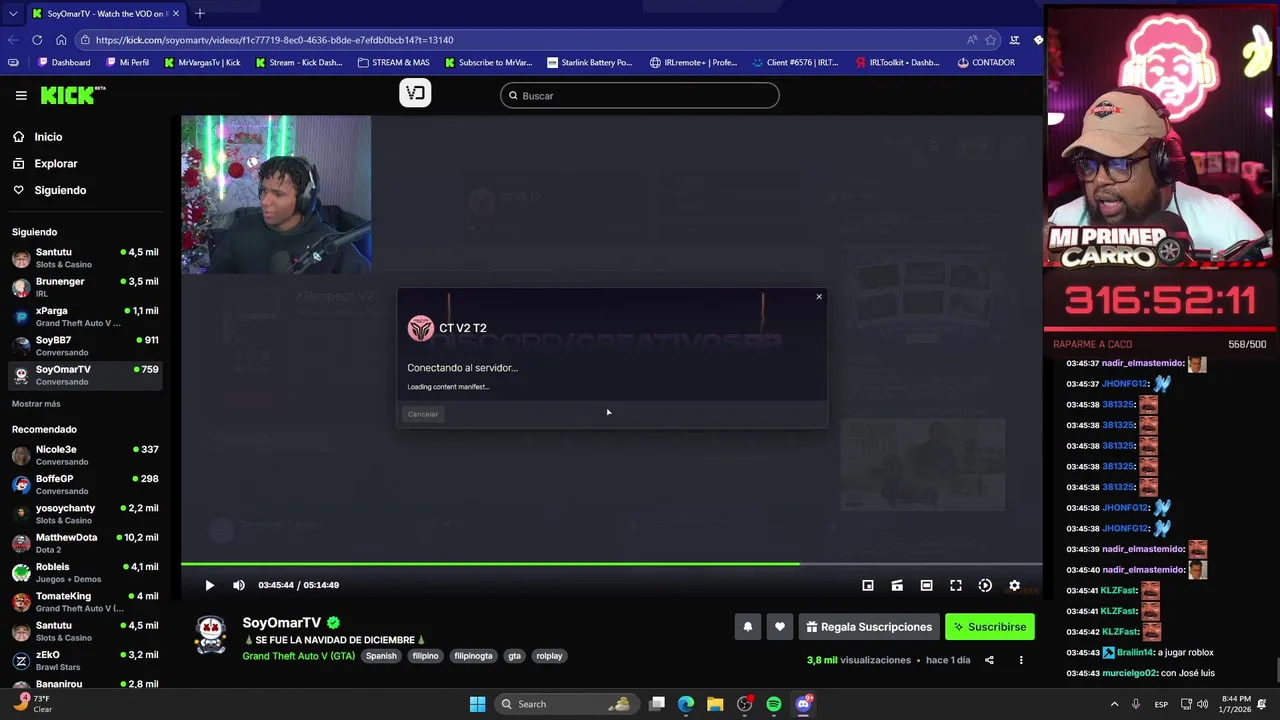Click the browser address bar URL
Screen dimensions: 1280x720
click(x=274, y=40)
